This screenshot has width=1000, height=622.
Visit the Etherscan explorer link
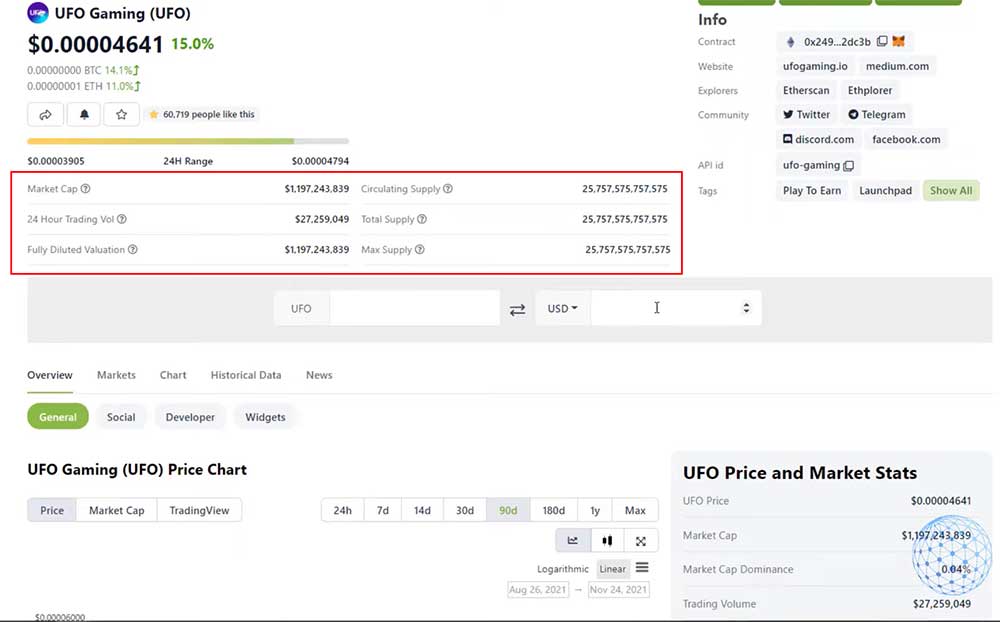tap(805, 90)
